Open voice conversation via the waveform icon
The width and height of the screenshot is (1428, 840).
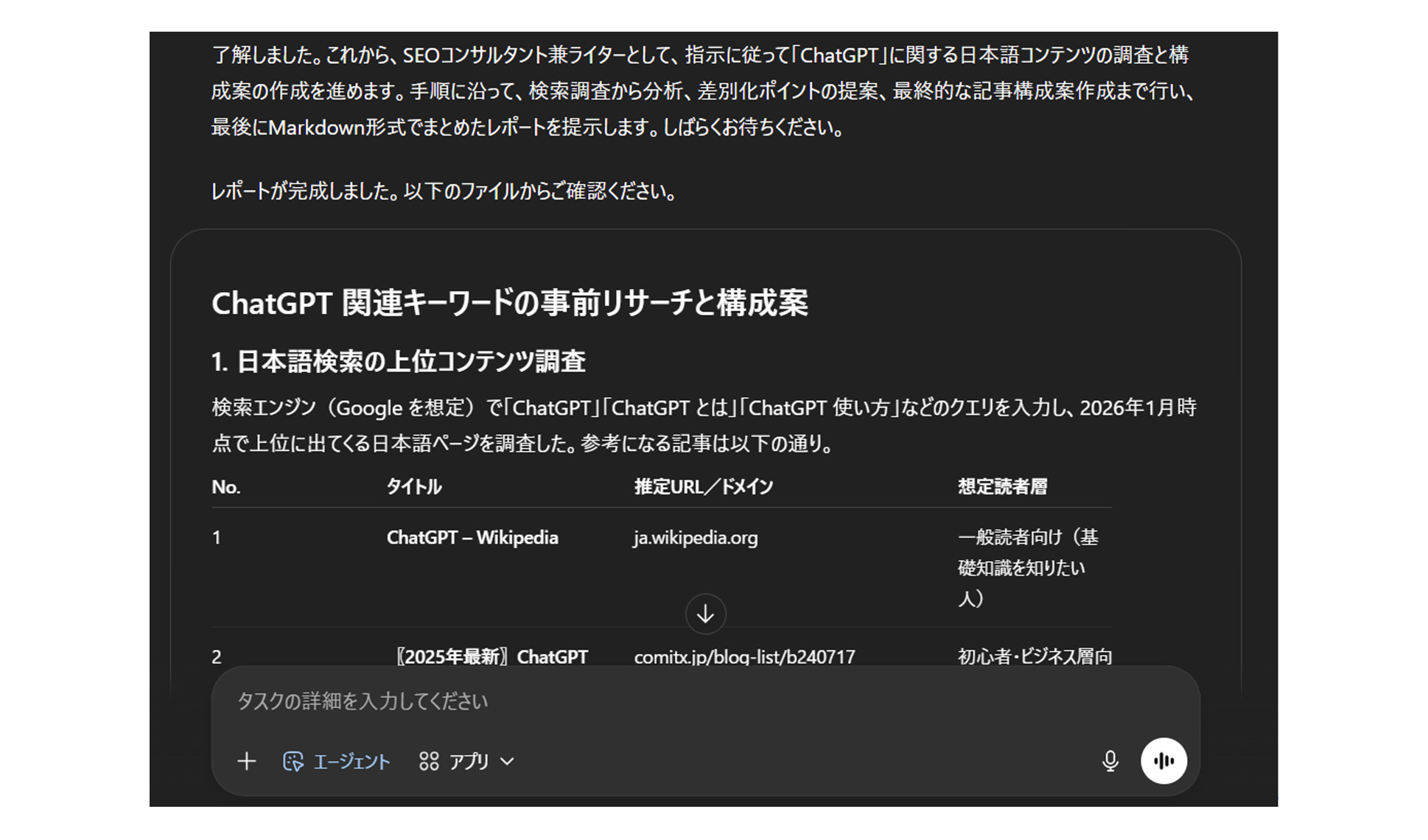coord(1163,760)
